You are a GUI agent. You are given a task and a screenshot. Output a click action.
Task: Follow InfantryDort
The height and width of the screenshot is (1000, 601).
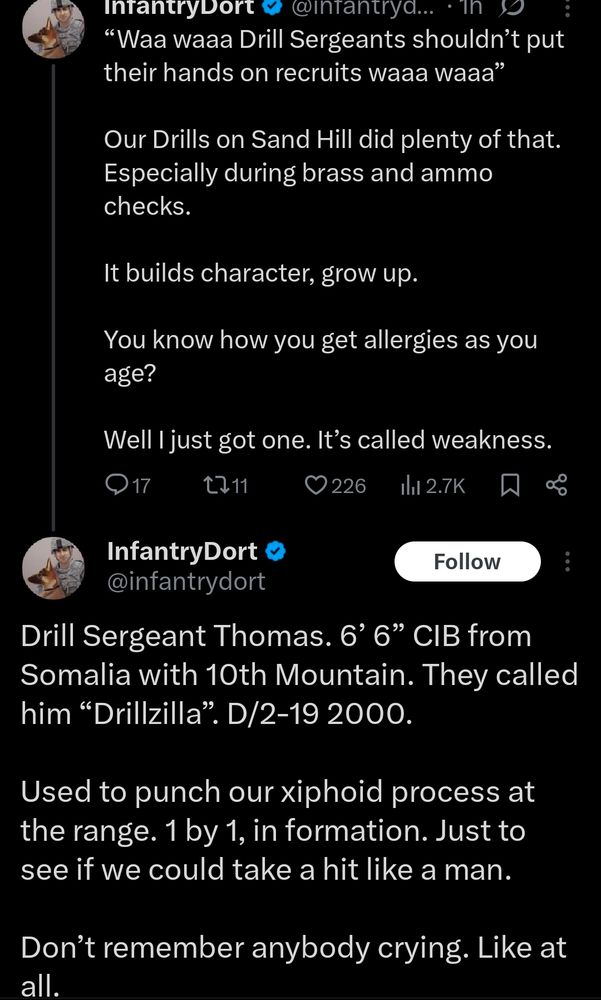(467, 562)
